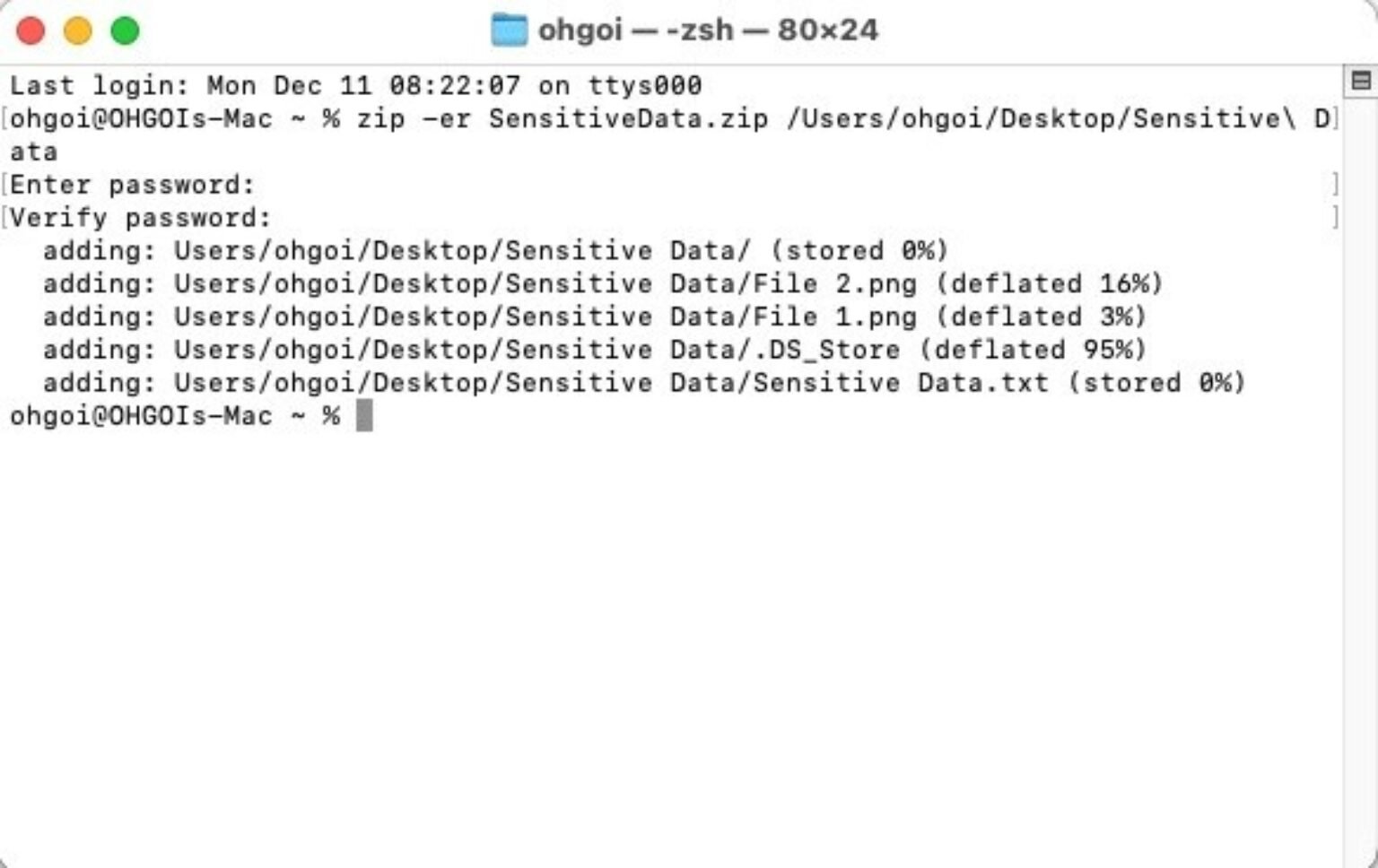Click the last "ohgoi@OHGOIs-Mac ~ %" prompt text
Image resolution: width=1378 pixels, height=868 pixels.
click(174, 416)
